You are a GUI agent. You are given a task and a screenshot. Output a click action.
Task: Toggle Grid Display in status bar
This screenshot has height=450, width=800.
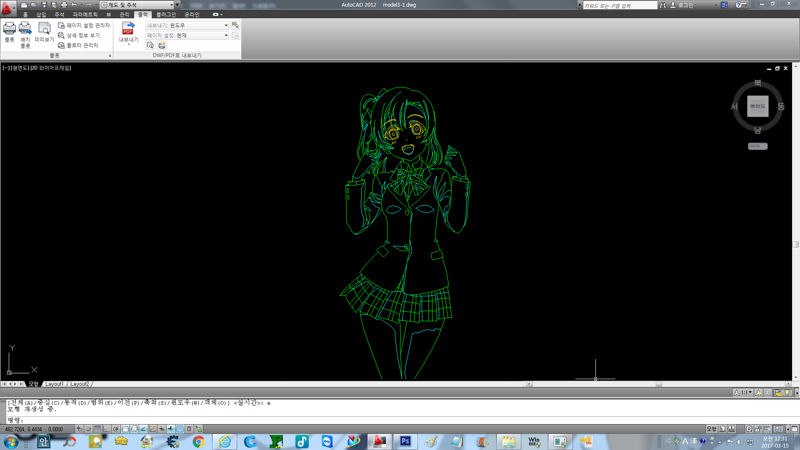97,429
